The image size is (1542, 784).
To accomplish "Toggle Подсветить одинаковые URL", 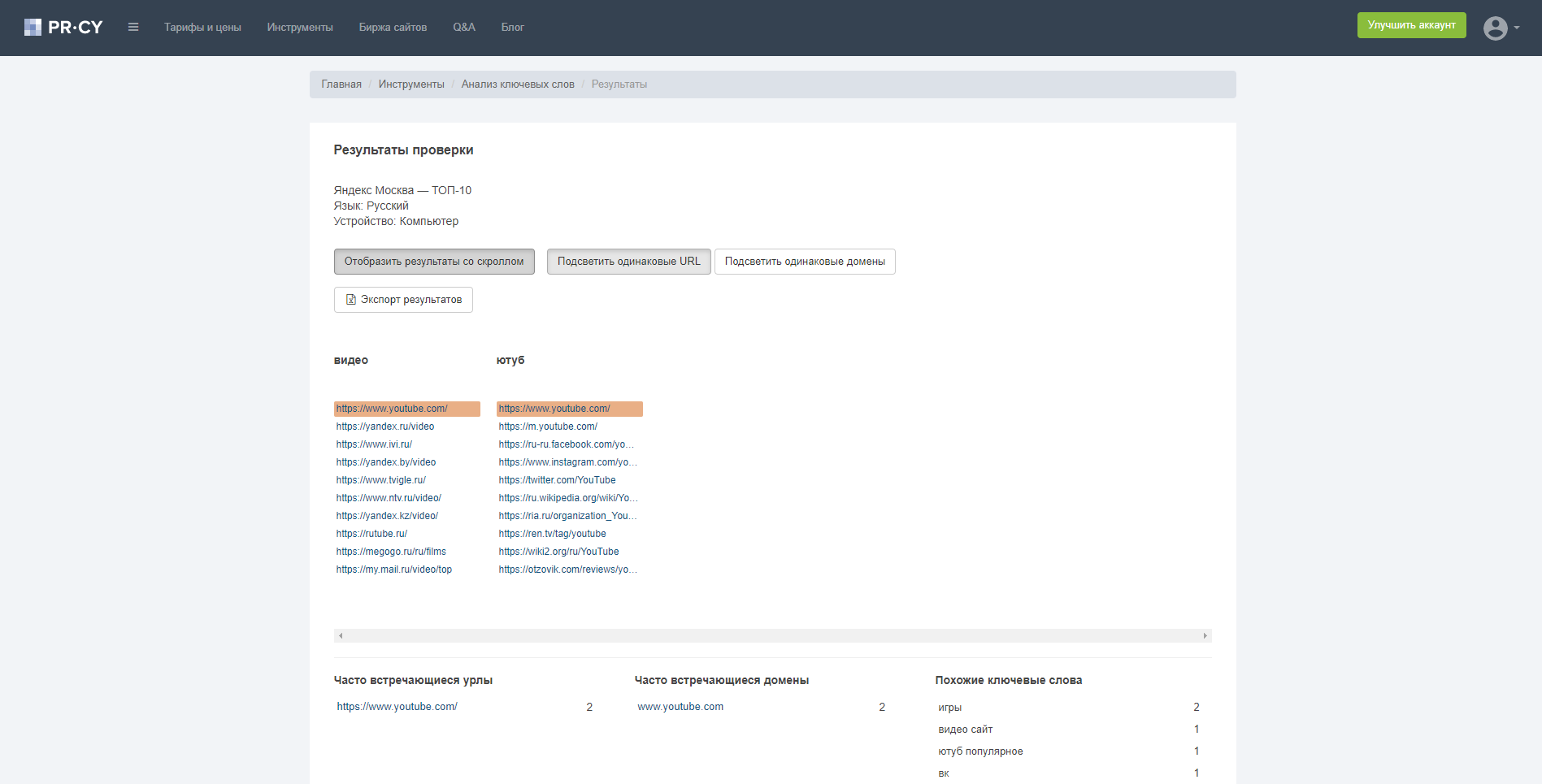I will click(628, 262).
